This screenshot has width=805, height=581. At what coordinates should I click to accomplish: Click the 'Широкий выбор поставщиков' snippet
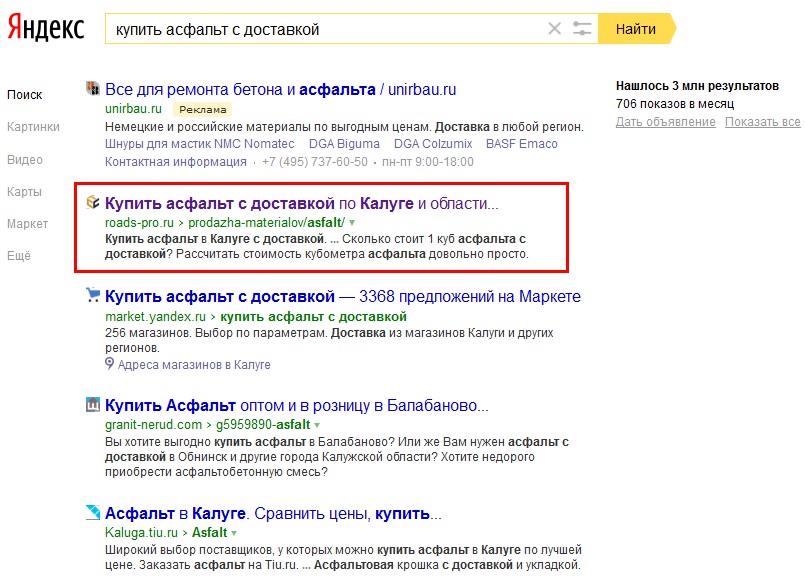tap(343, 557)
